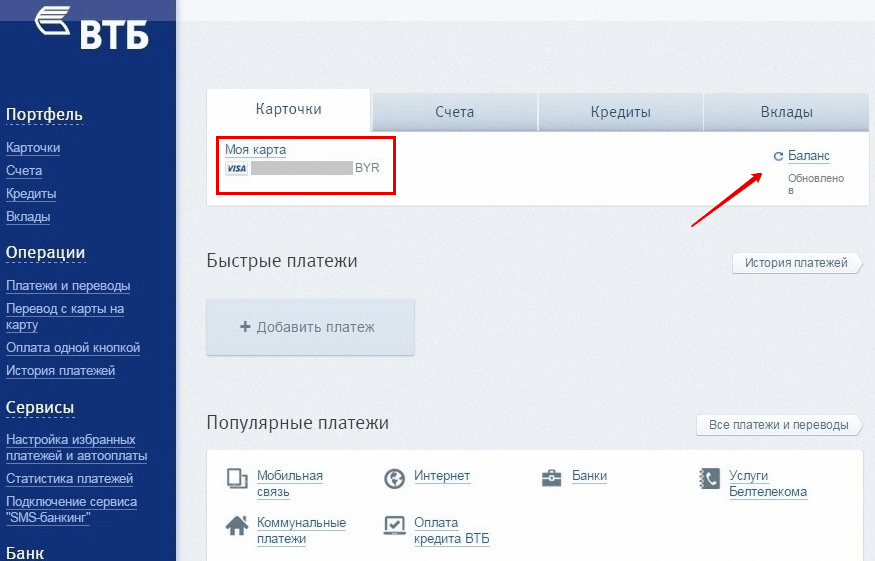The height and width of the screenshot is (561, 875).
Task: Open История платежей button on right
Action: pos(796,263)
